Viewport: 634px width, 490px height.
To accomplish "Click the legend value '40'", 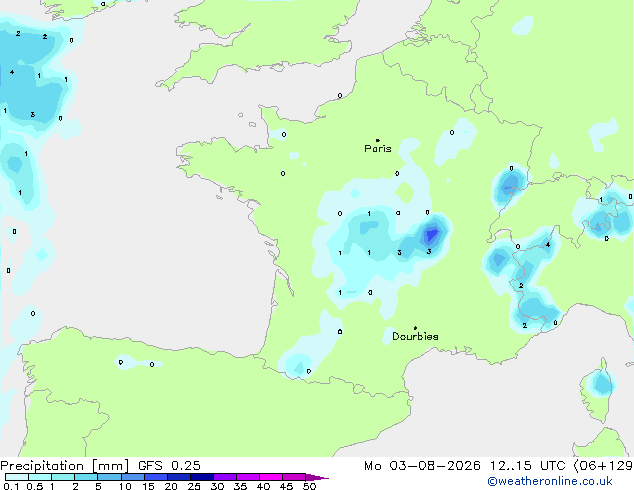I will tap(263, 486).
